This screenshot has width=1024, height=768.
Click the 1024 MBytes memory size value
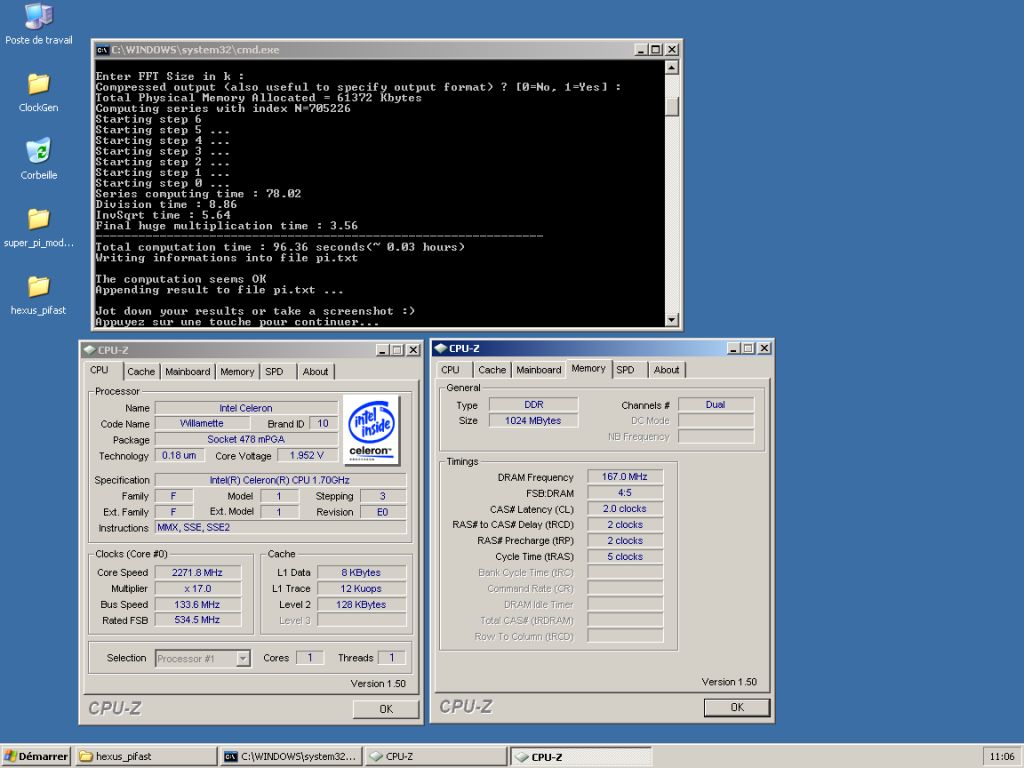[534, 421]
